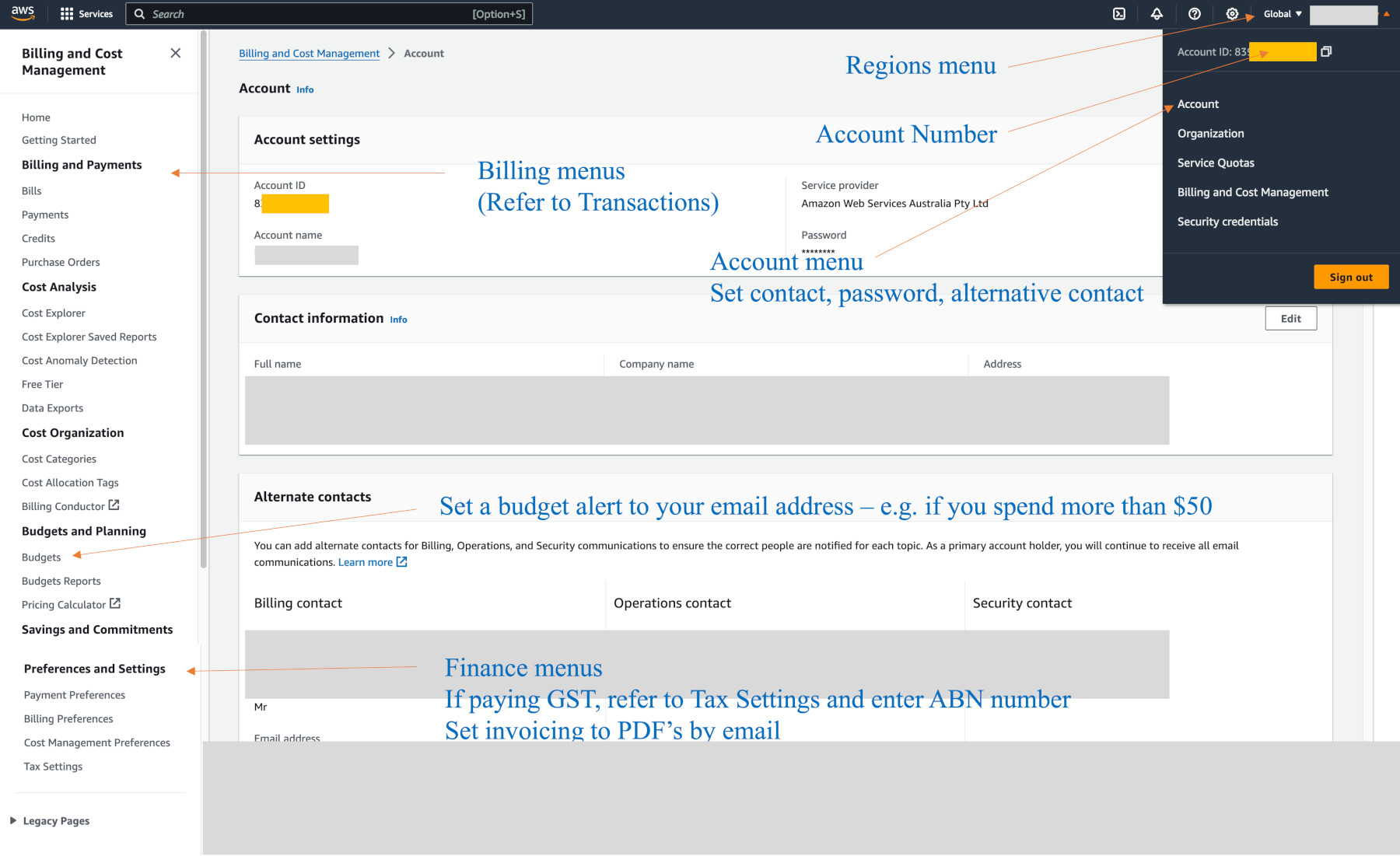
Task: Open the Info link beside Contact information
Action: click(x=398, y=320)
